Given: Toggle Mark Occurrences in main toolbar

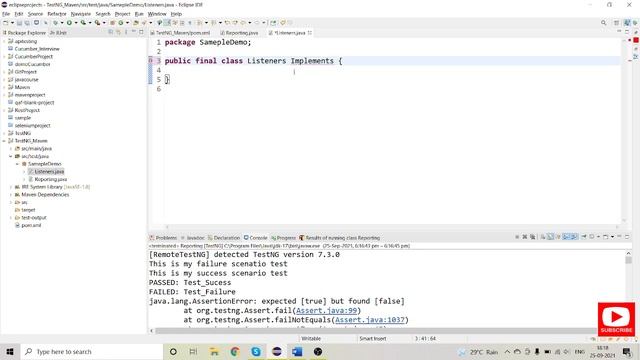Looking at the screenshot, I should coord(167,23).
